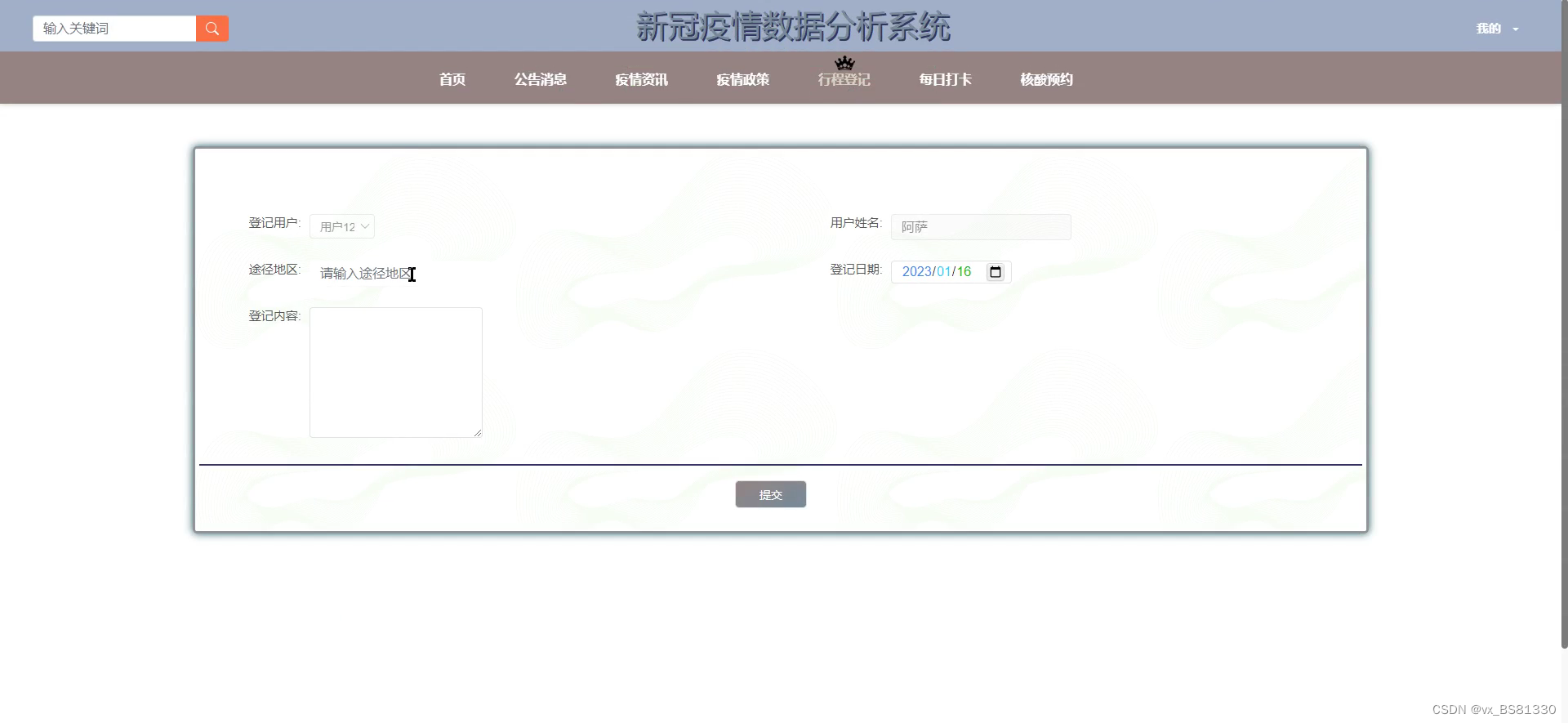Click the orange search magnifier button
Viewport: 1568px width, 723px height.
coord(212,29)
